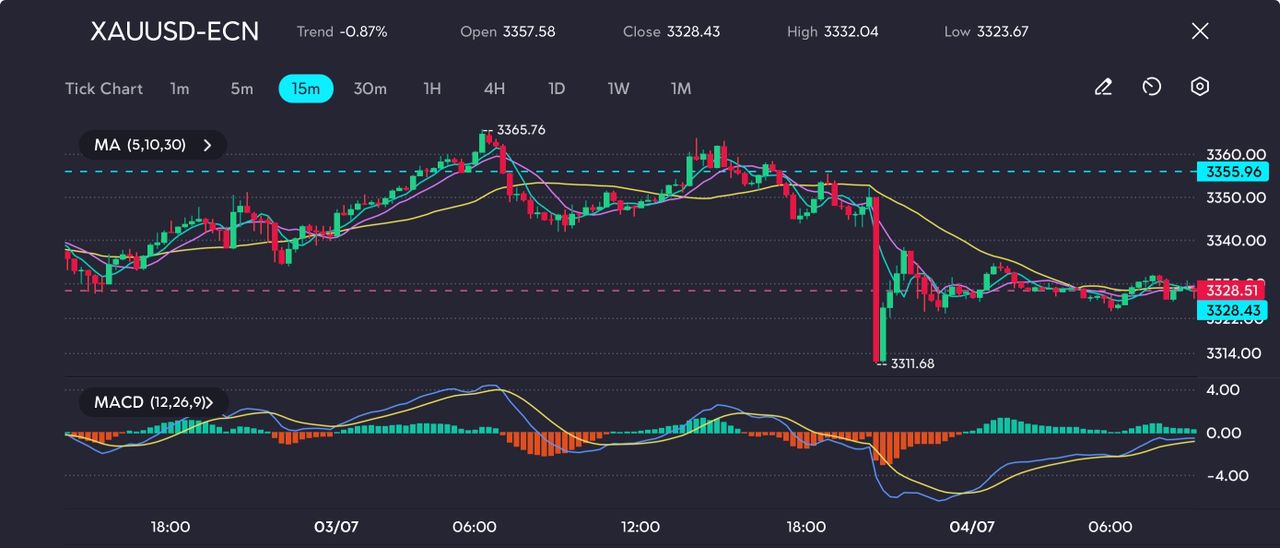The width and height of the screenshot is (1280, 548).
Task: Switch to the 1D daily timeframe
Action: [x=557, y=89]
